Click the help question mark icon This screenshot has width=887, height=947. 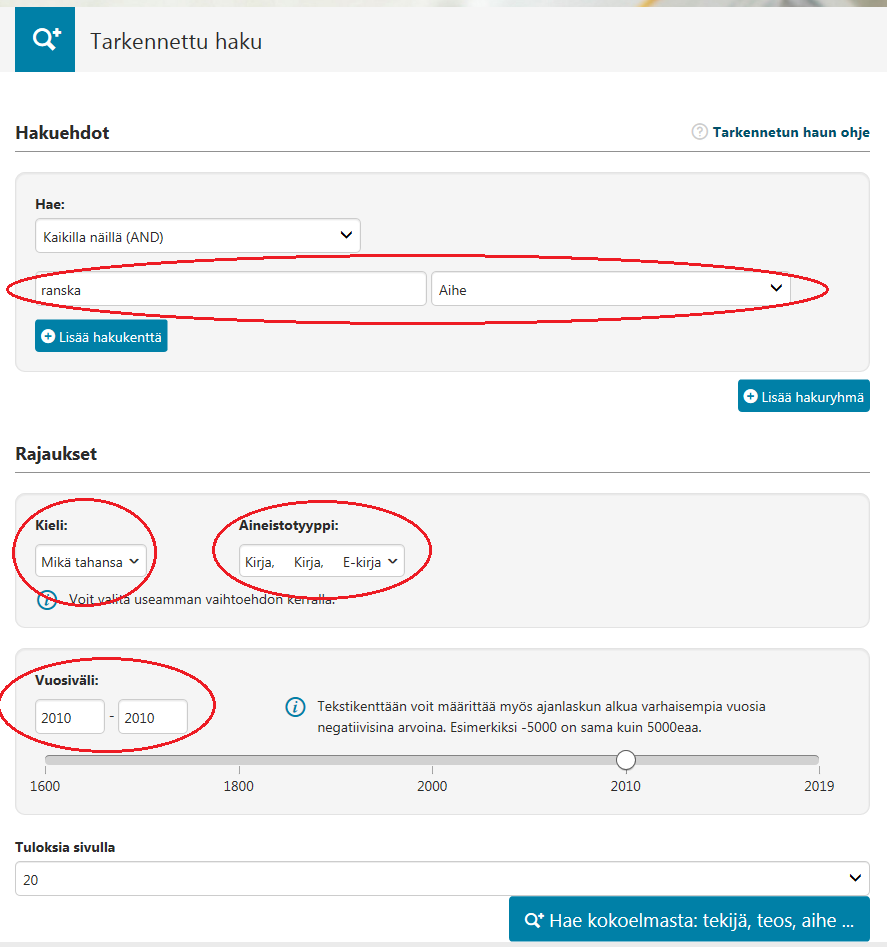coord(700,132)
